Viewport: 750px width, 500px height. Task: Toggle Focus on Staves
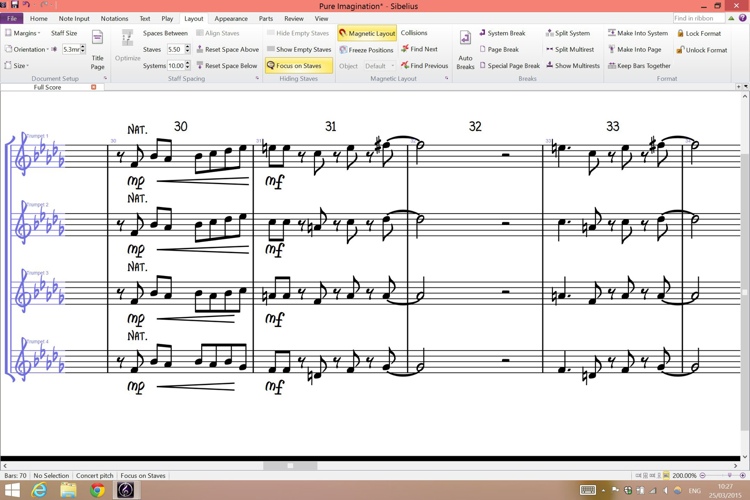coord(294,66)
